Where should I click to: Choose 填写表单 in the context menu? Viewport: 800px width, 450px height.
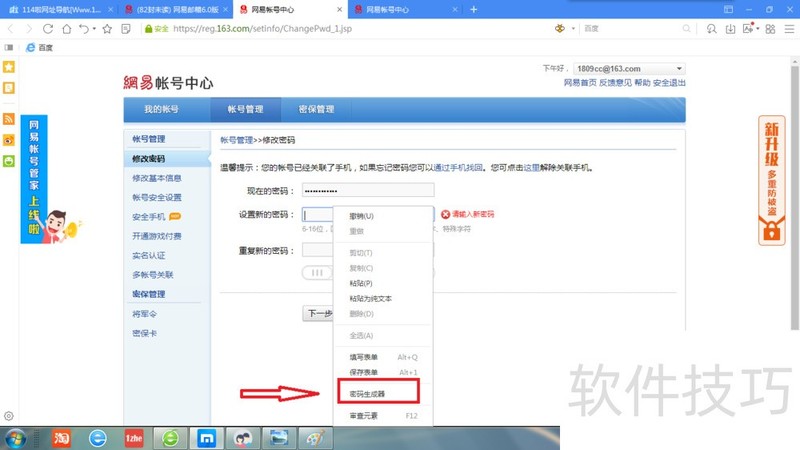click(383, 357)
